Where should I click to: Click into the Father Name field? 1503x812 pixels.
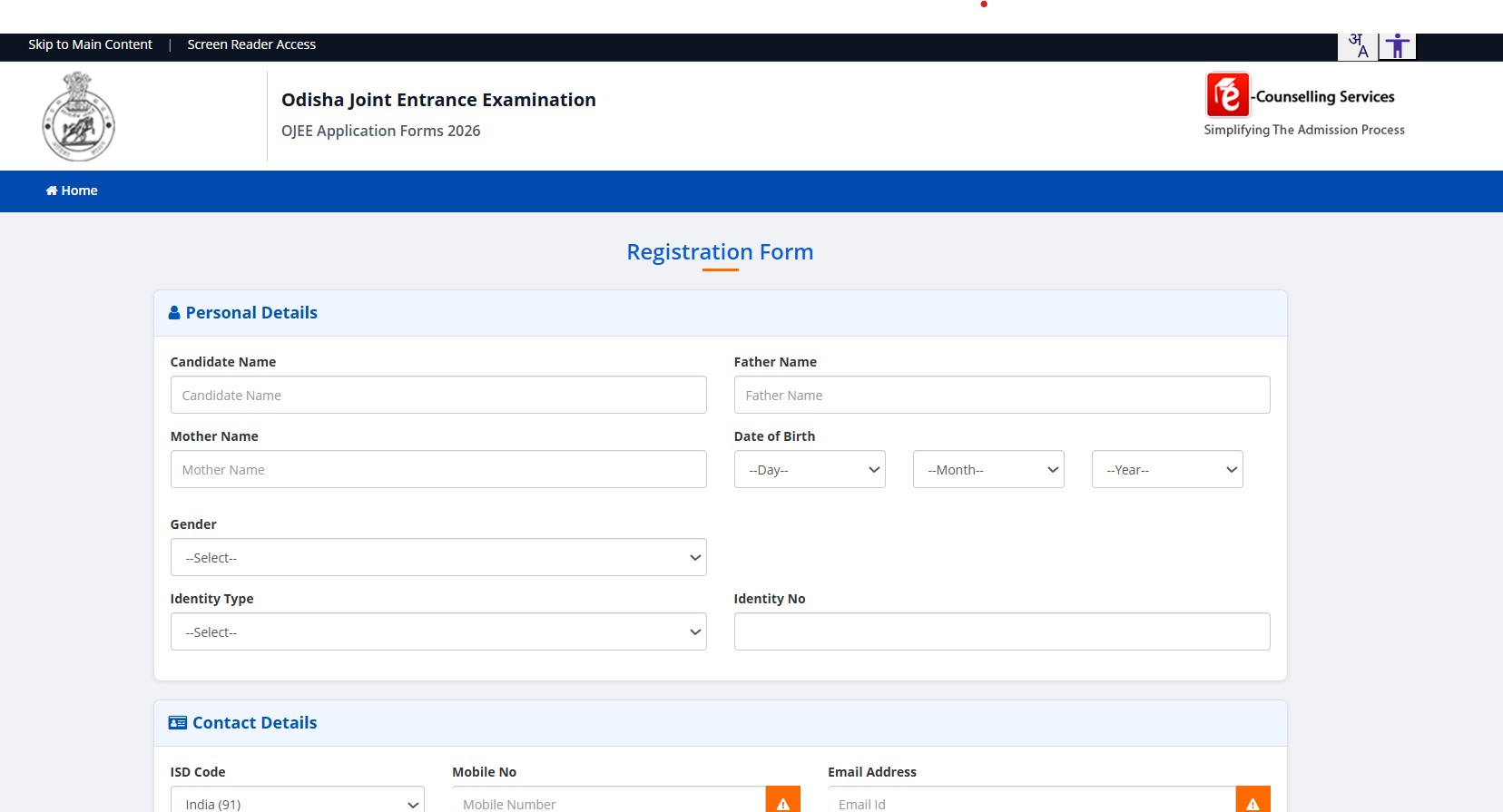1001,396
